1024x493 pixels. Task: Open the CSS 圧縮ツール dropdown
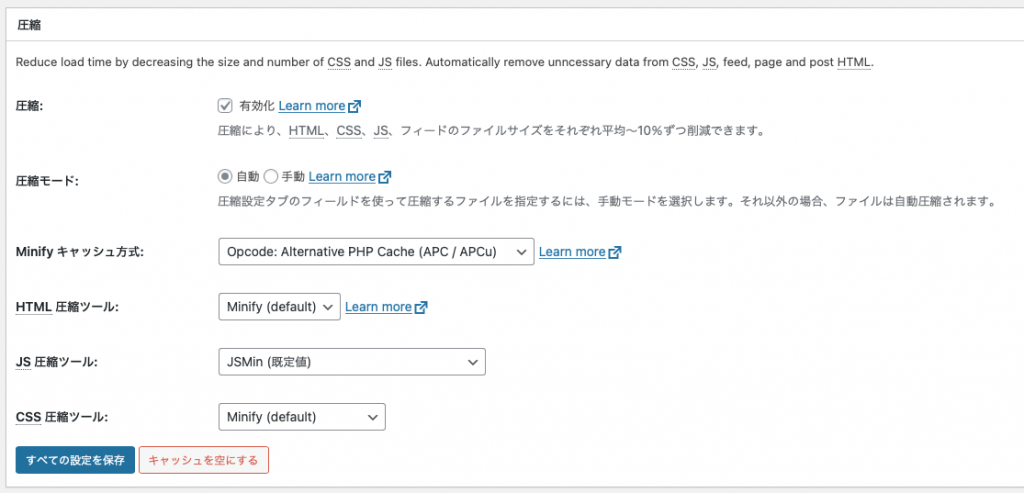point(302,417)
